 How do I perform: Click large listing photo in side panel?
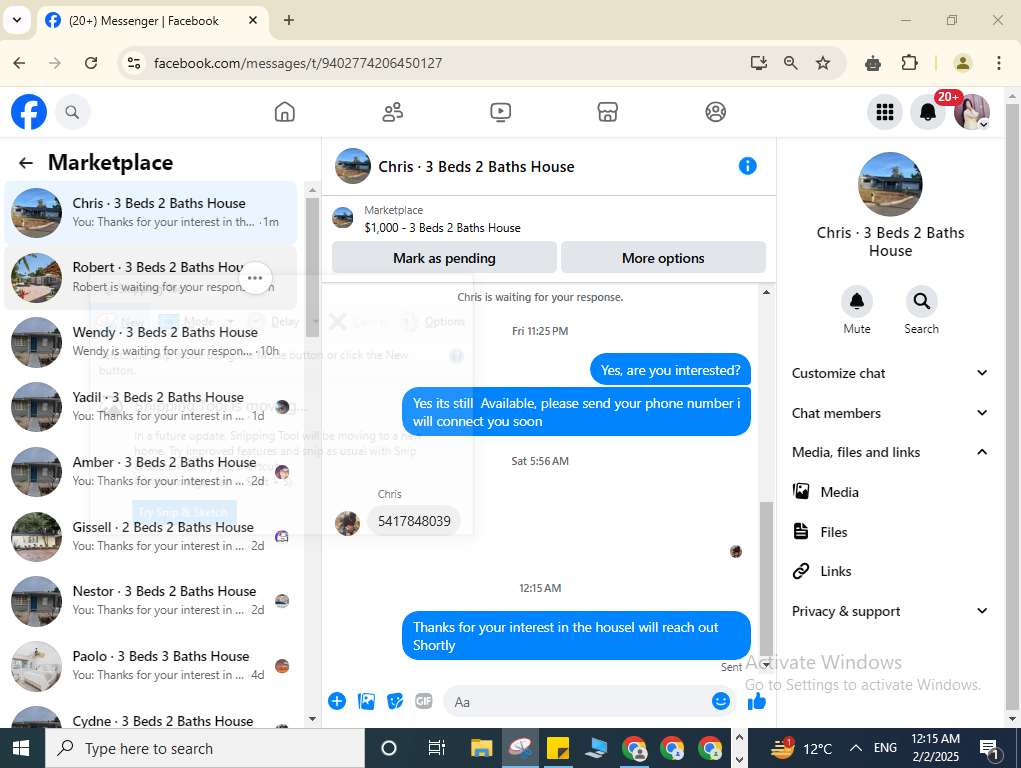click(x=890, y=184)
